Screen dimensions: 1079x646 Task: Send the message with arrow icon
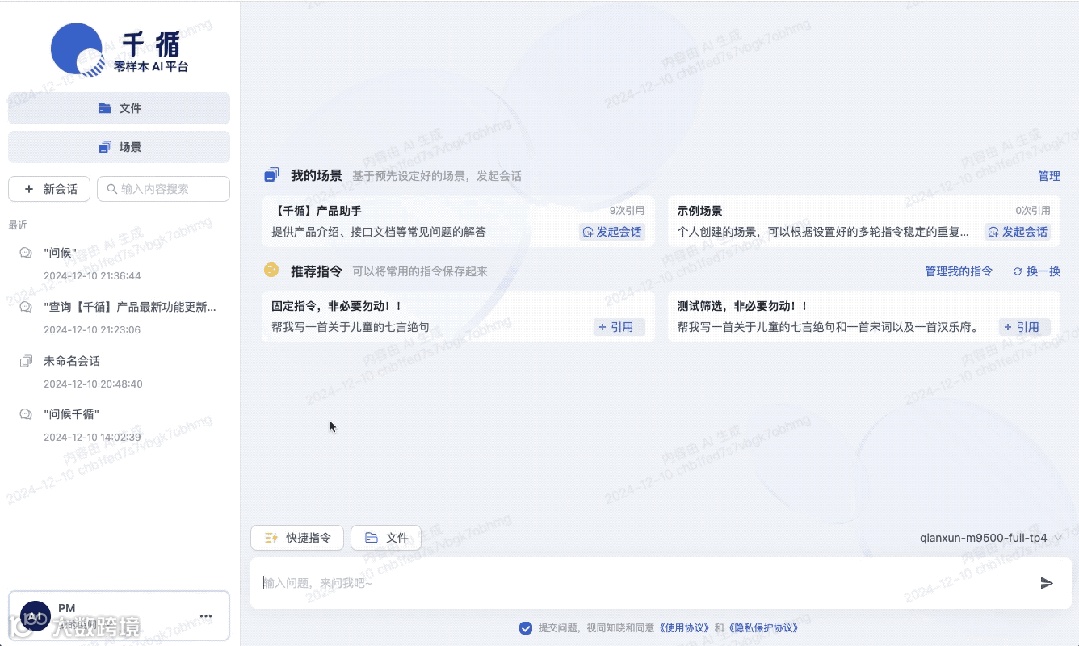[1046, 583]
